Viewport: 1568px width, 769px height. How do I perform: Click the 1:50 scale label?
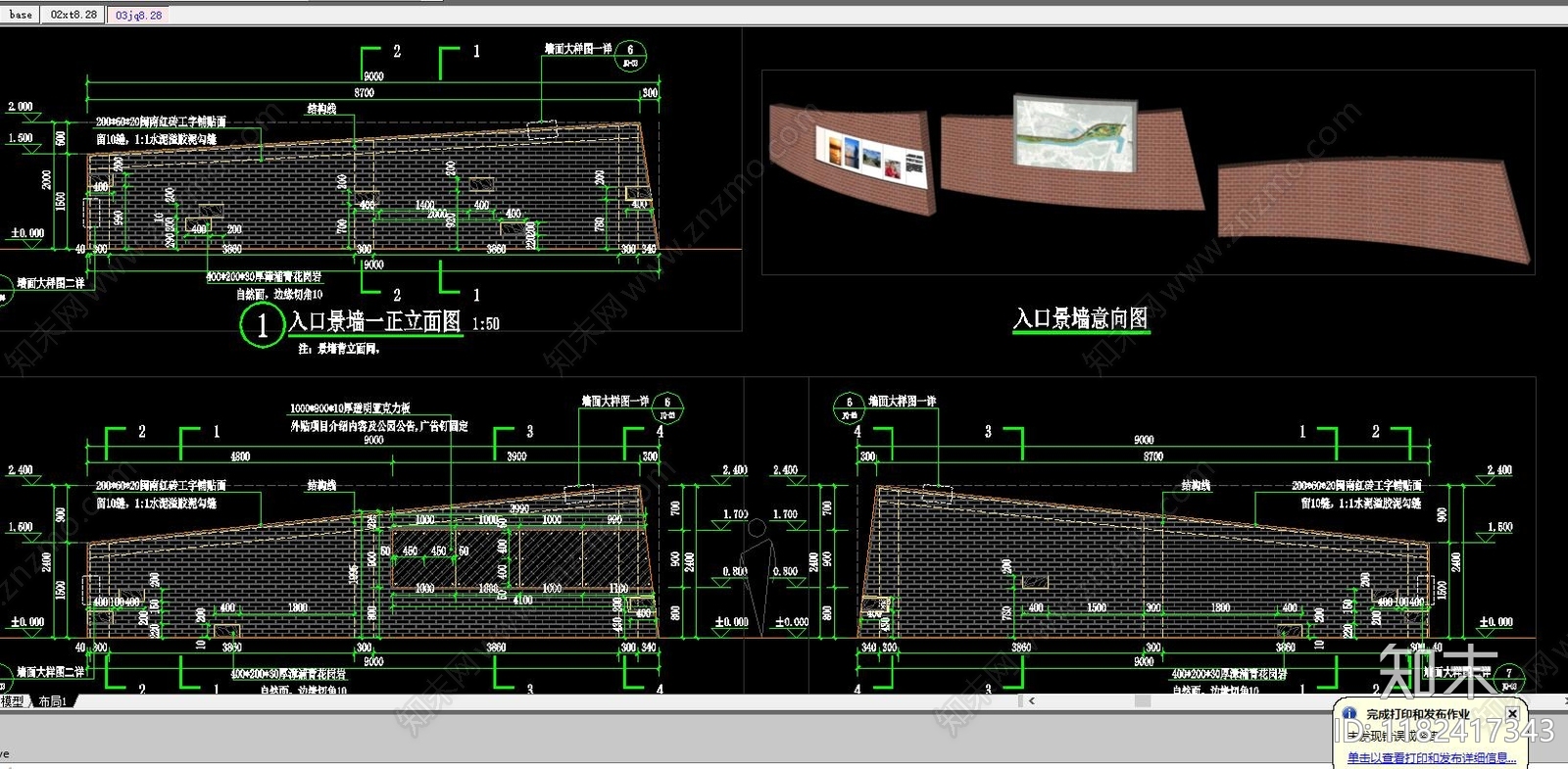coord(486,324)
